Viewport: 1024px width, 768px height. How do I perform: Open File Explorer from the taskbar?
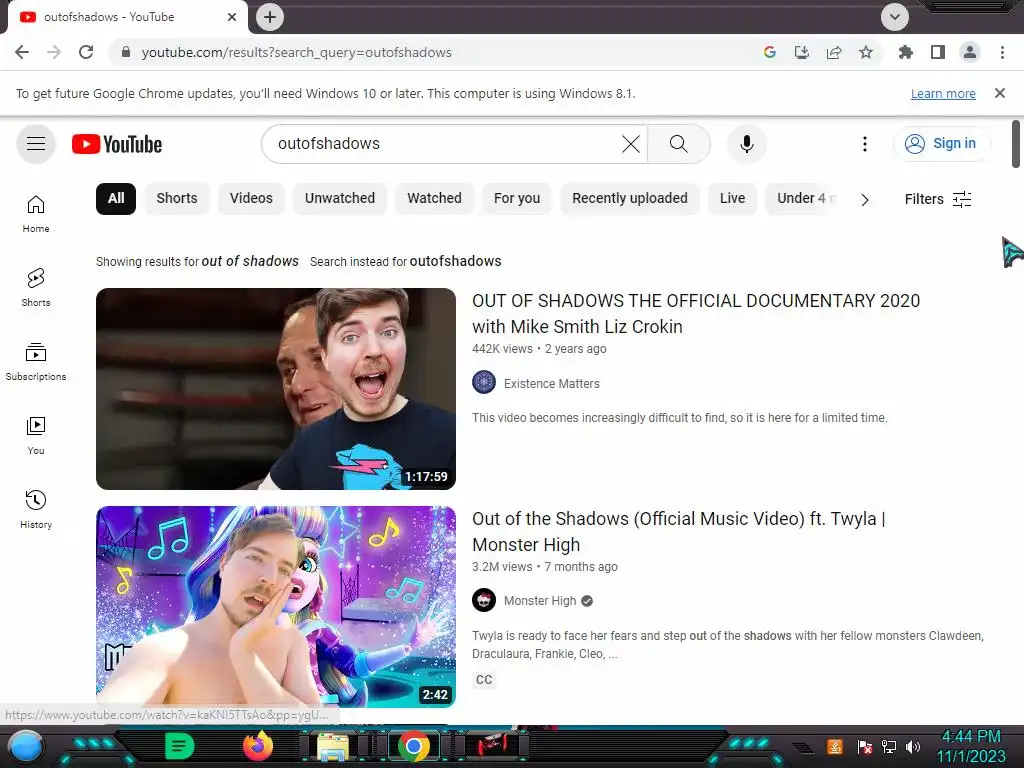(x=333, y=746)
